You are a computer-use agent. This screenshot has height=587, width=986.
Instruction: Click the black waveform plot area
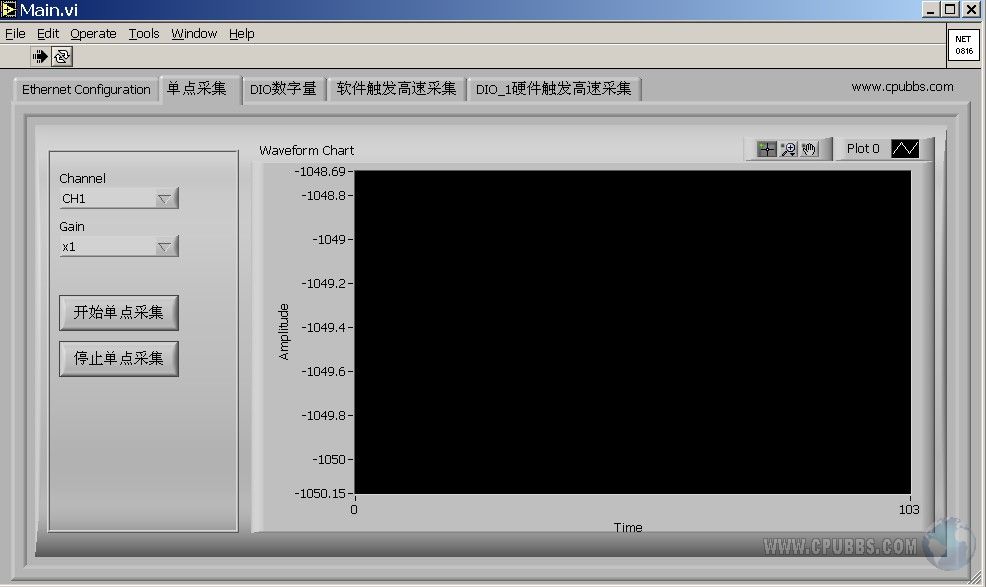click(x=633, y=332)
